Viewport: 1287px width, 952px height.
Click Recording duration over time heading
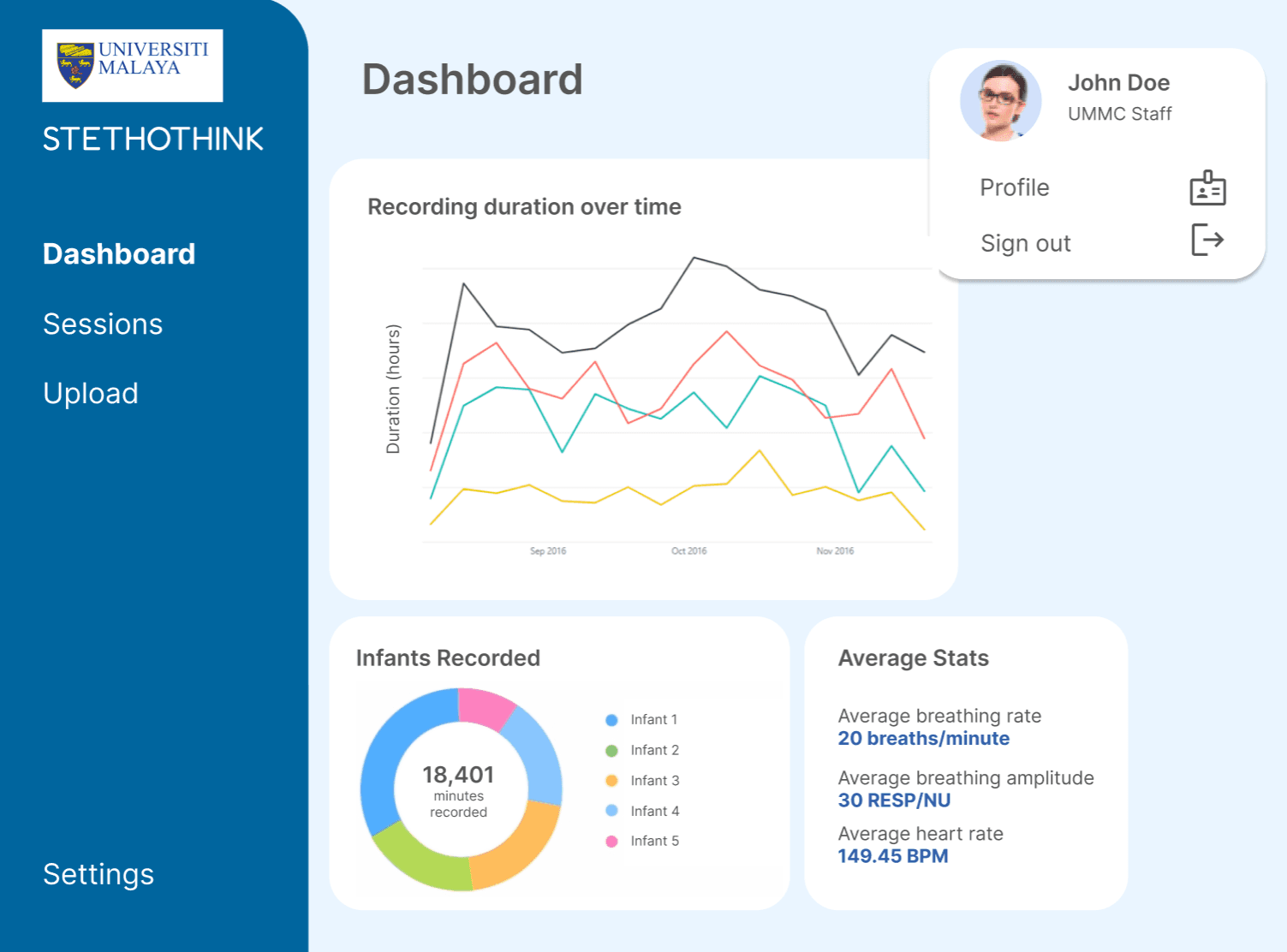pyautogui.click(x=524, y=207)
